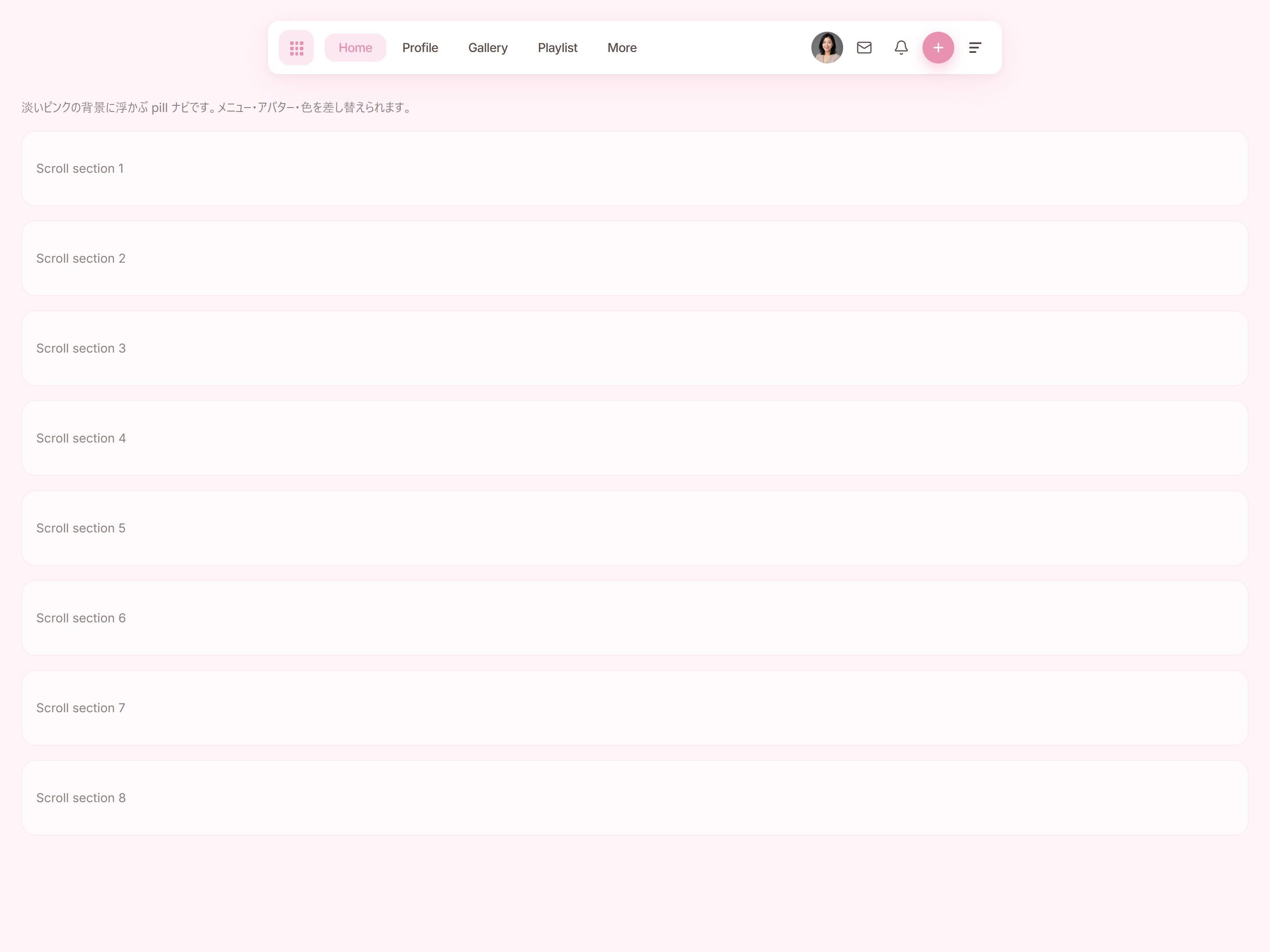Screen dimensions: 1270x952
Task: Click Scroll section 5 text
Action: pos(81,528)
